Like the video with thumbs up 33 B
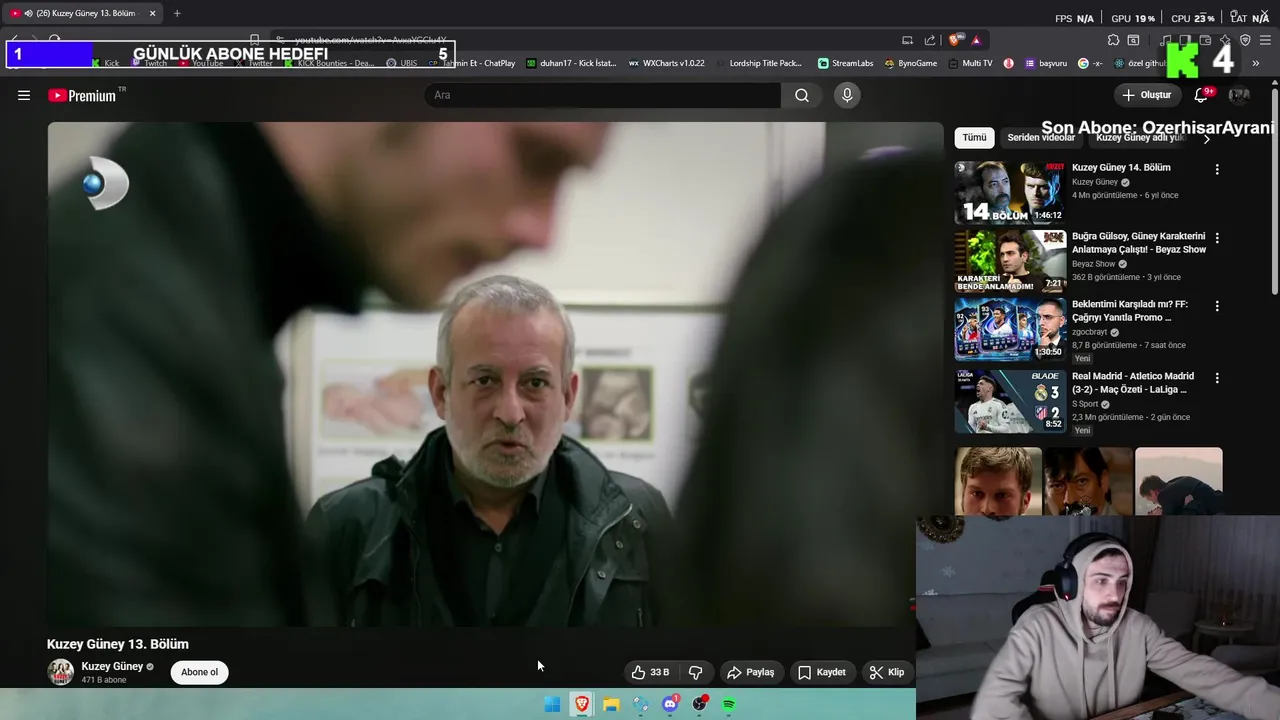The height and width of the screenshot is (720, 1280). (x=649, y=672)
